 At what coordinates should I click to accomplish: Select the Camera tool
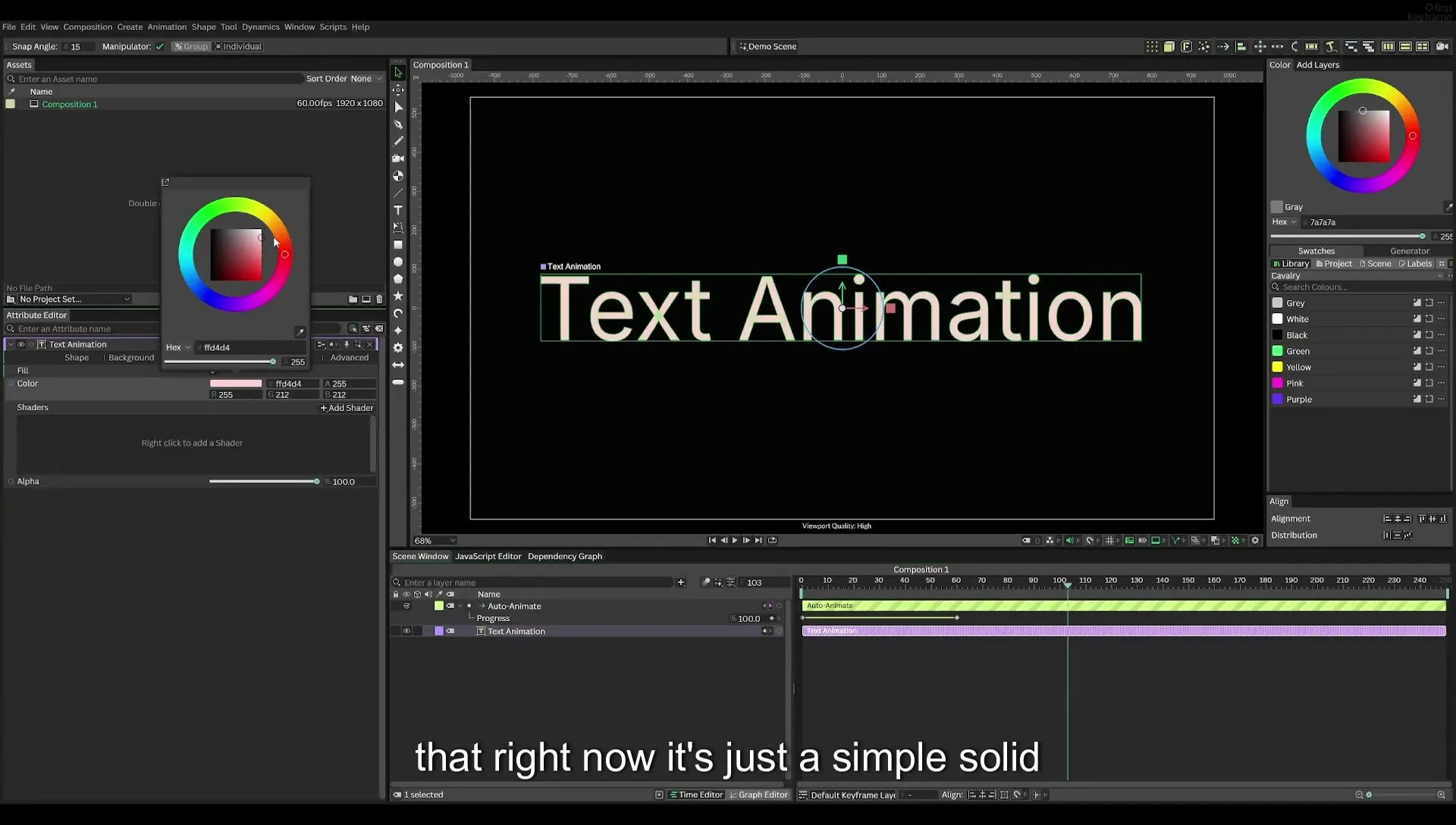click(x=398, y=158)
